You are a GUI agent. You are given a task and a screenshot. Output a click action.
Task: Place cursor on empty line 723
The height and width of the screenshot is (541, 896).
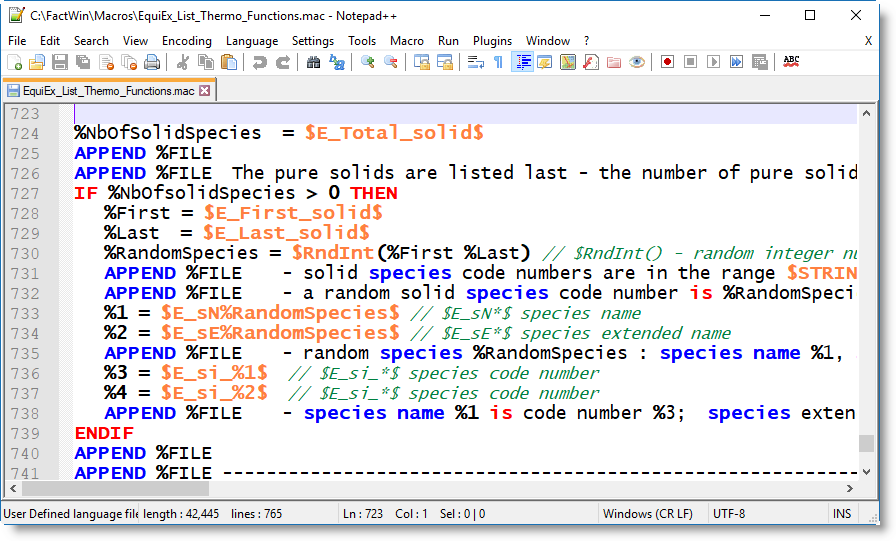click(x=466, y=114)
